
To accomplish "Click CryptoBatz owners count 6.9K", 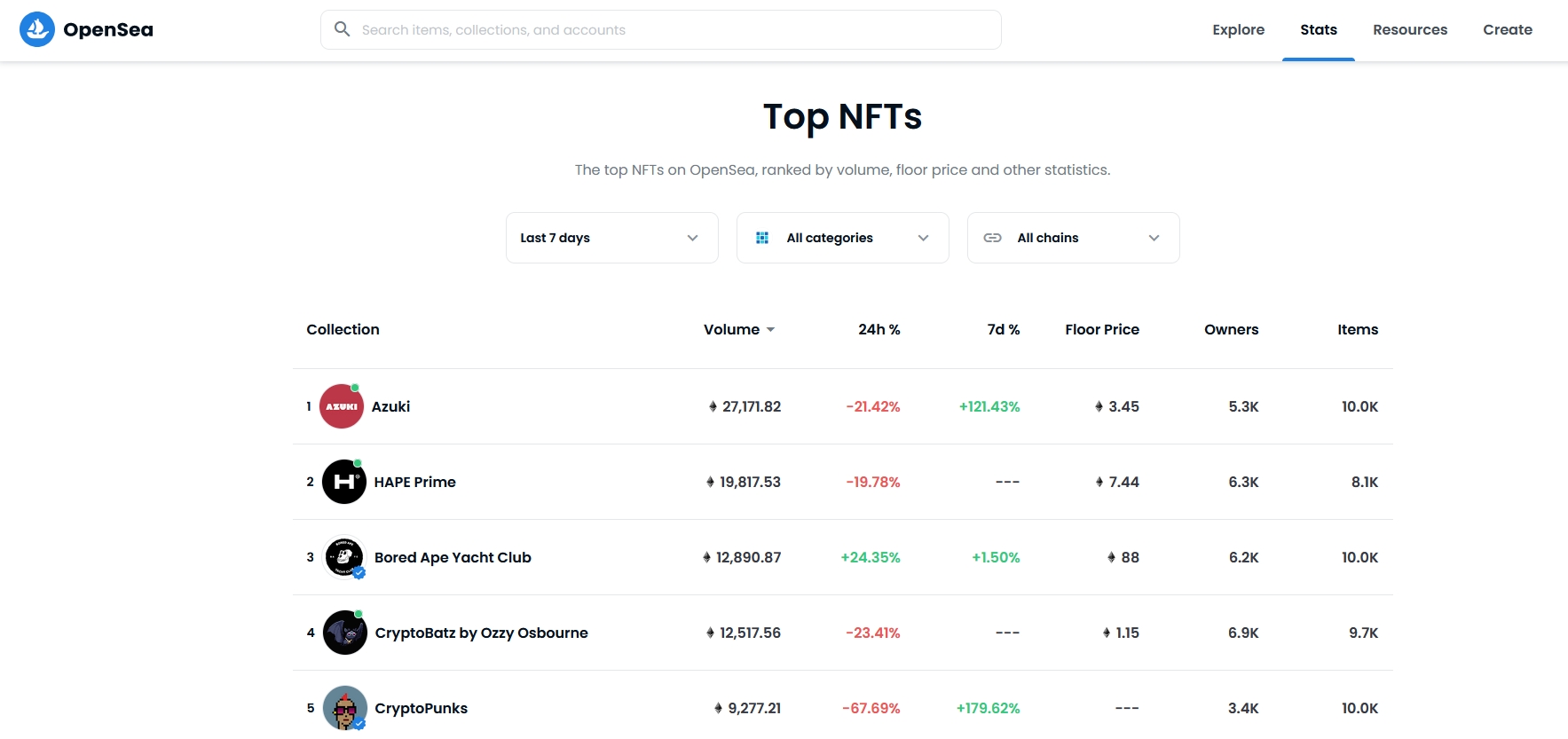I will [1243, 633].
